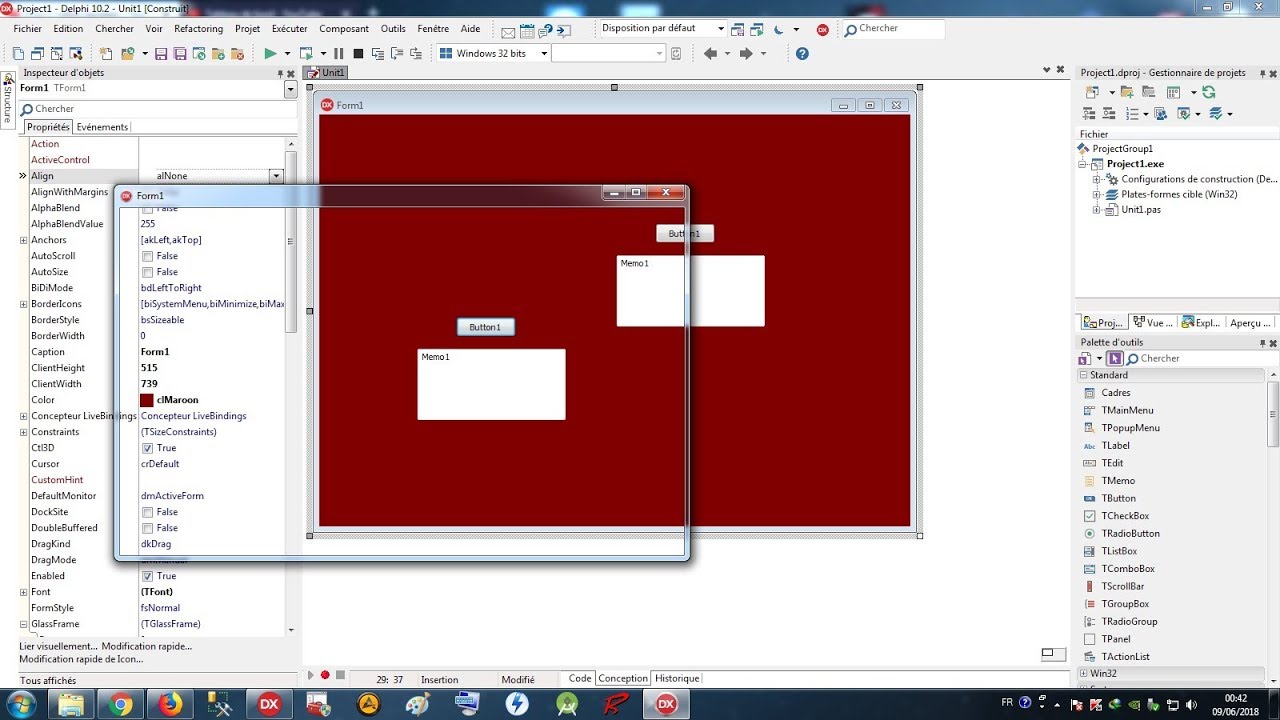Uncheck the Enabled property checkbox

(x=147, y=576)
